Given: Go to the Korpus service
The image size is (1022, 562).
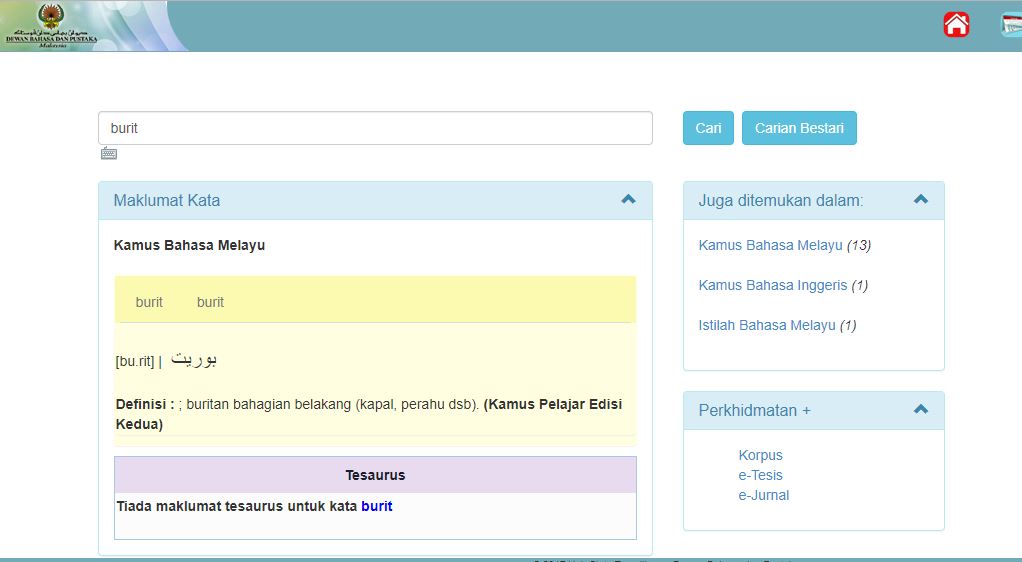Looking at the screenshot, I should point(760,455).
